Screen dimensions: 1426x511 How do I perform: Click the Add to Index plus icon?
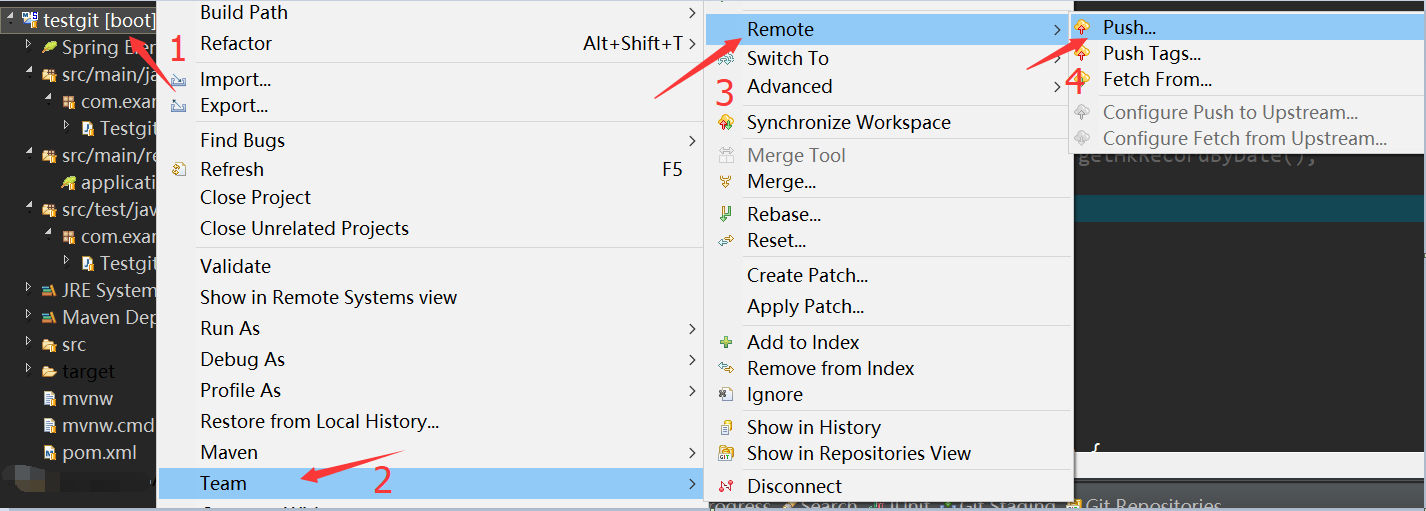727,342
